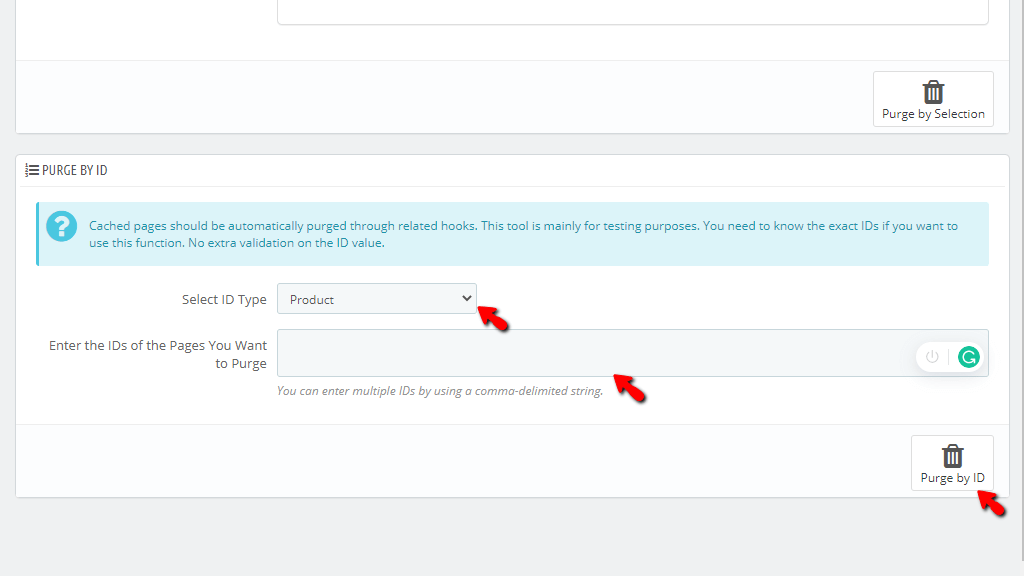
Task: Open the Select ID Type dropdown
Action: (377, 299)
